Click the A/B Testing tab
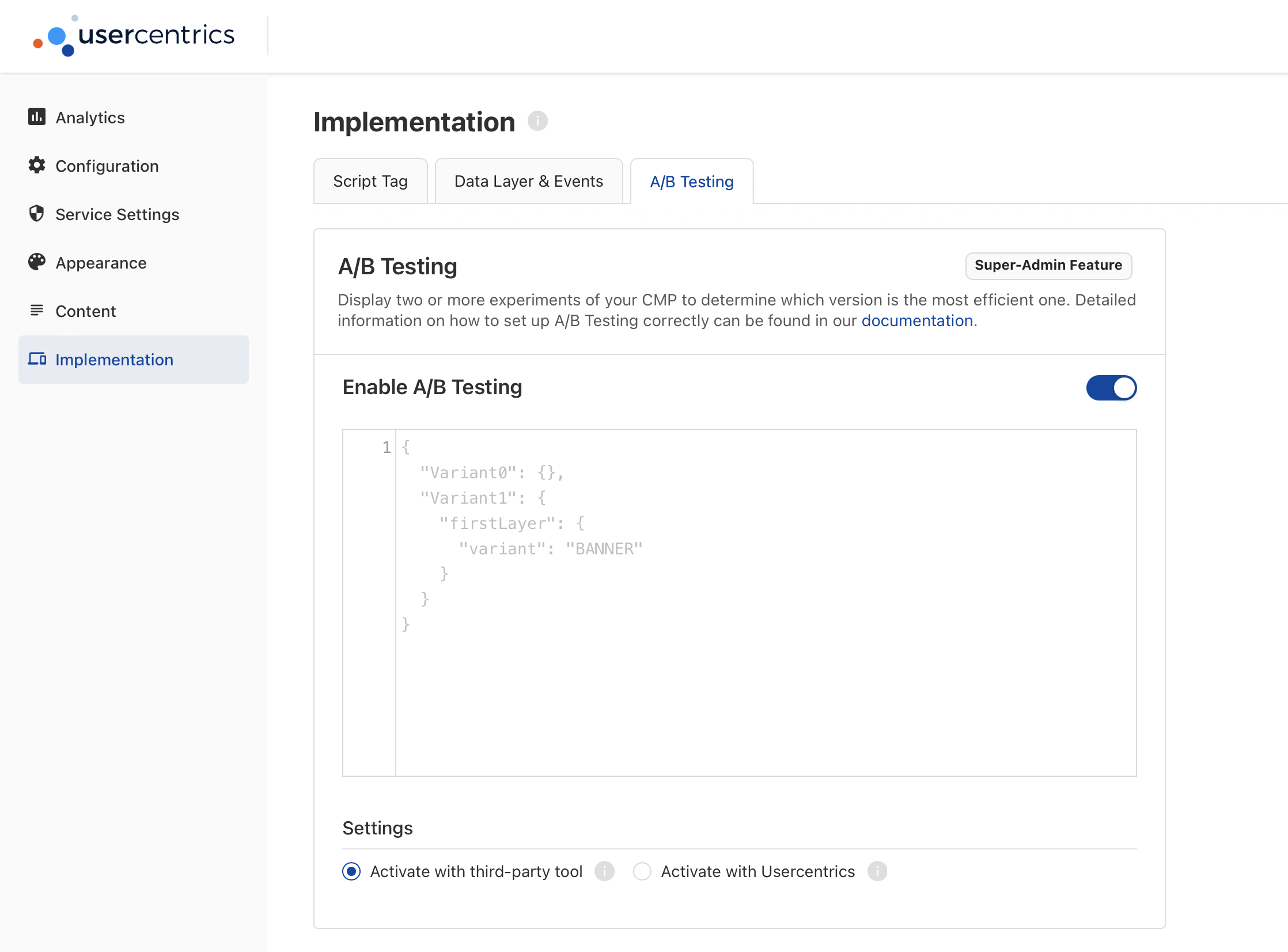Viewport: 1288px width, 952px height. click(x=691, y=181)
